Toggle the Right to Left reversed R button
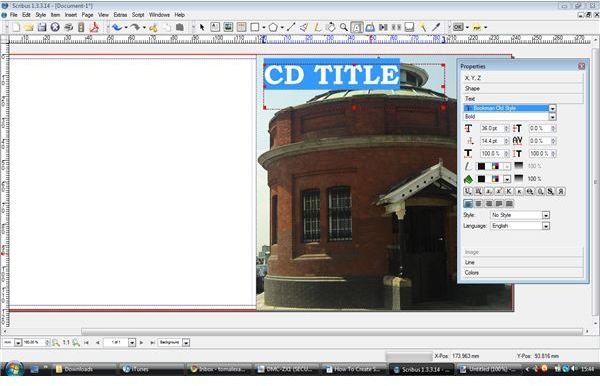Viewport: 600px width, 386px height. (561, 191)
